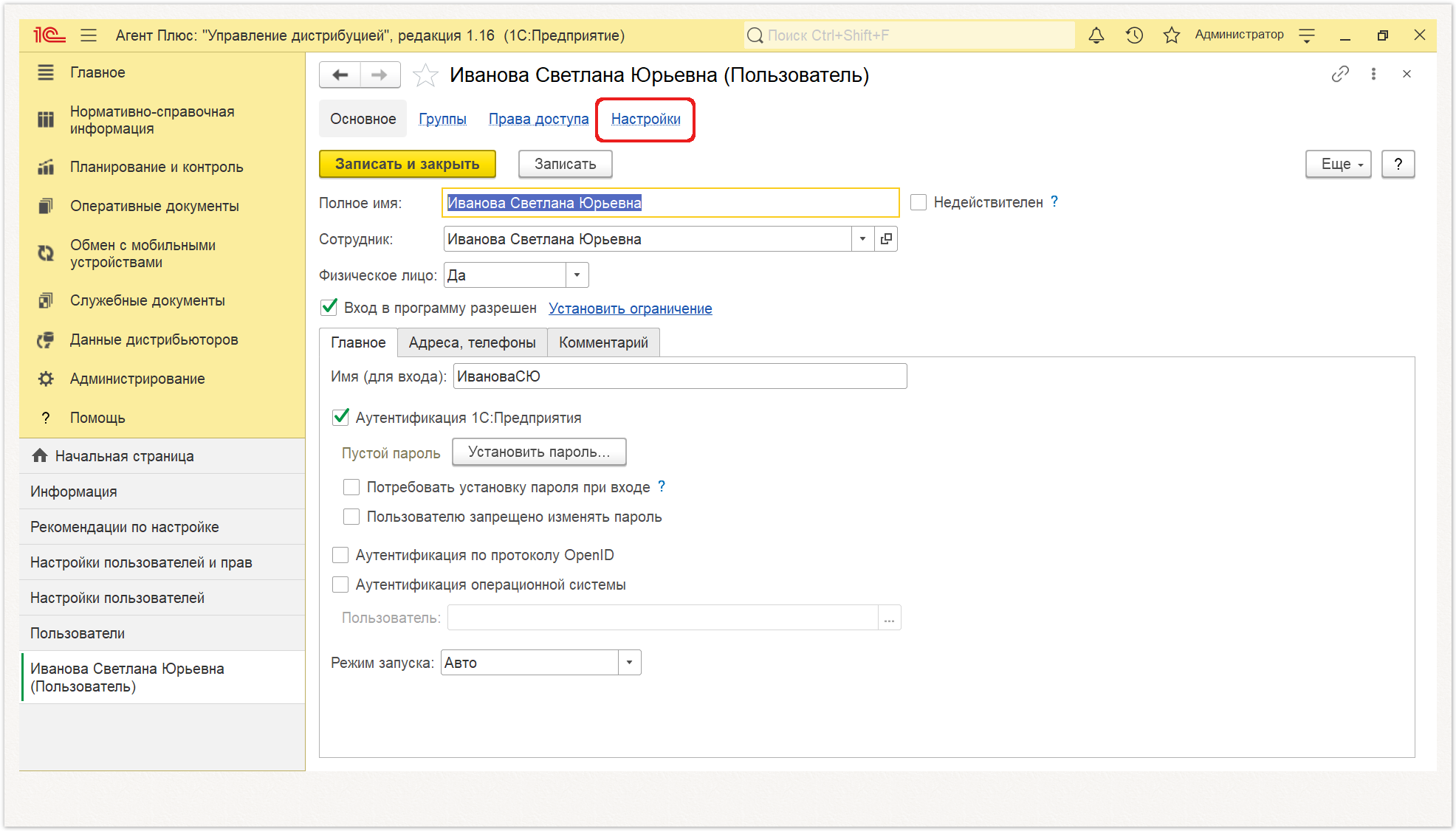
Task: Click Нормативно-справочная информация icon
Action: (x=46, y=120)
